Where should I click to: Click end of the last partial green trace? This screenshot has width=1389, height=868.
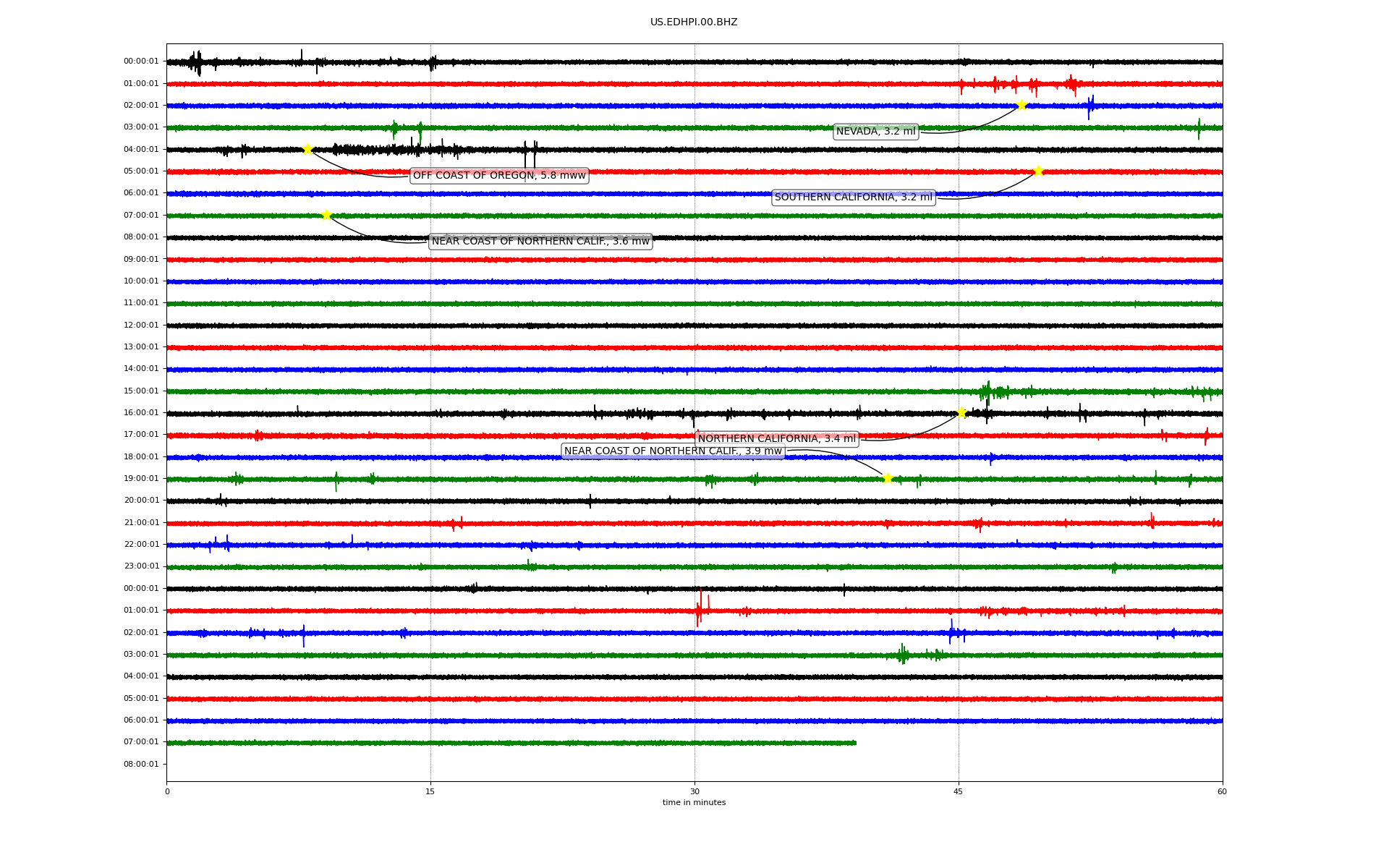coord(855,743)
